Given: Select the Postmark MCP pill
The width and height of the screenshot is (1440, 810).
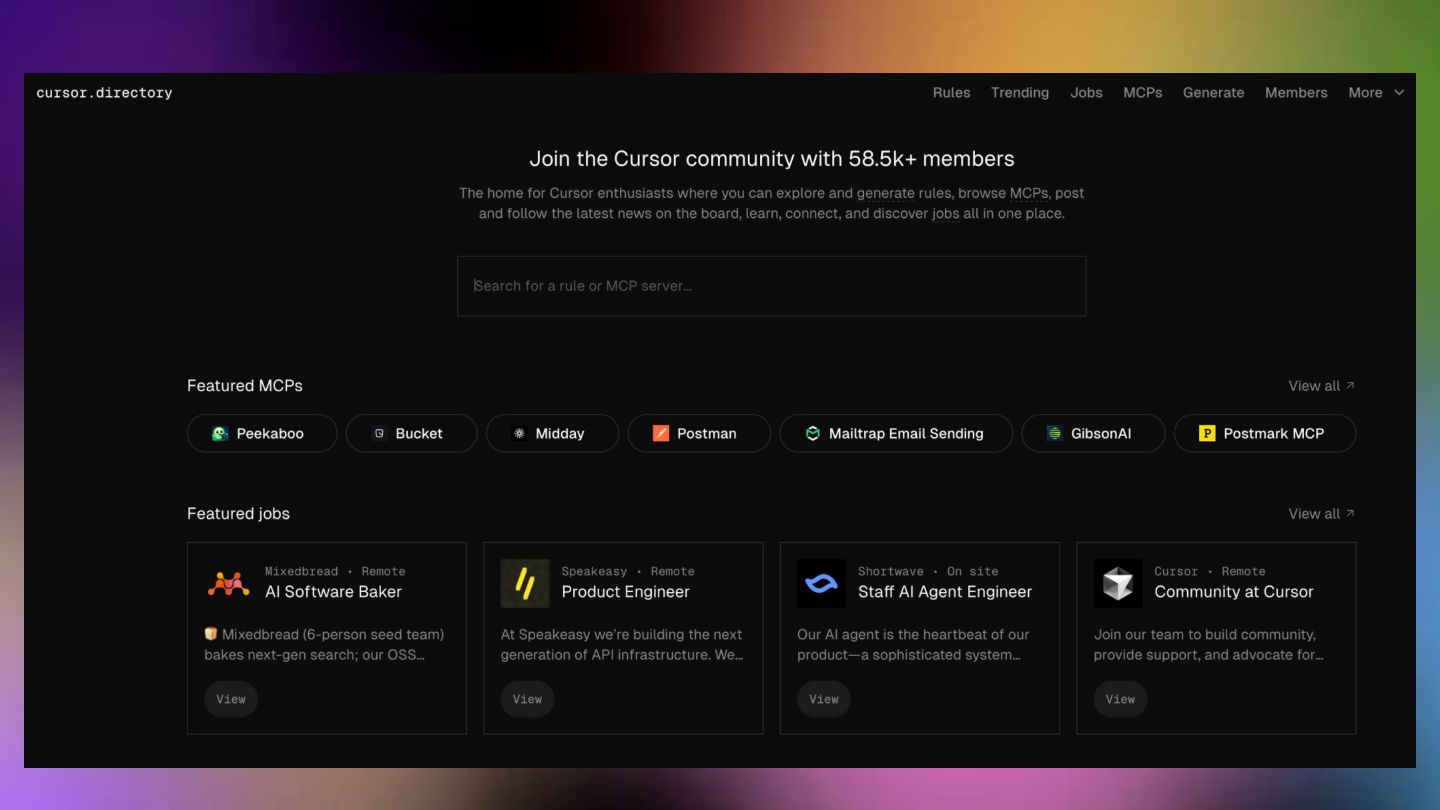Looking at the screenshot, I should [1265, 433].
